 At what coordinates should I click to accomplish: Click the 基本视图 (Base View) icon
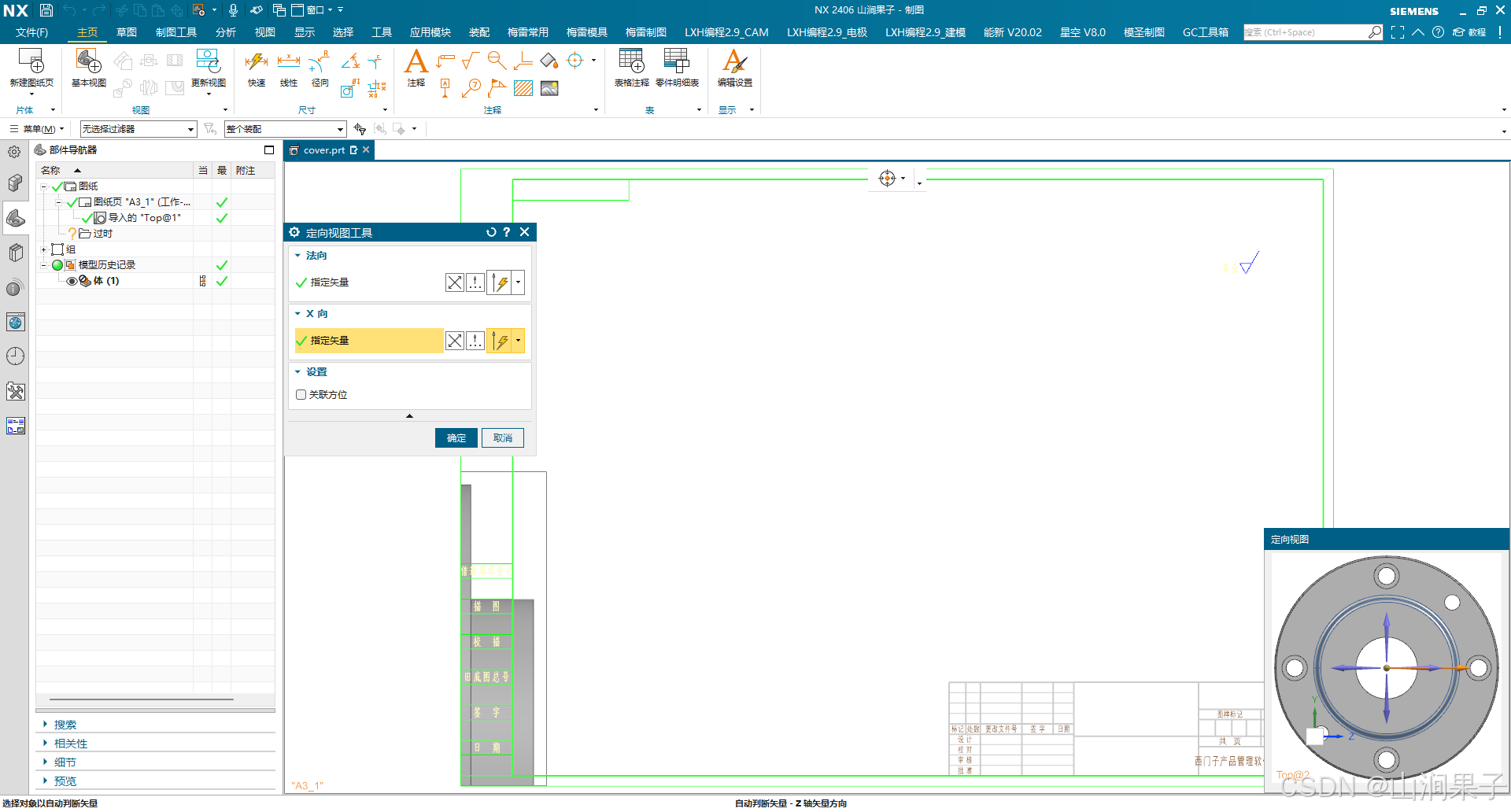click(89, 61)
